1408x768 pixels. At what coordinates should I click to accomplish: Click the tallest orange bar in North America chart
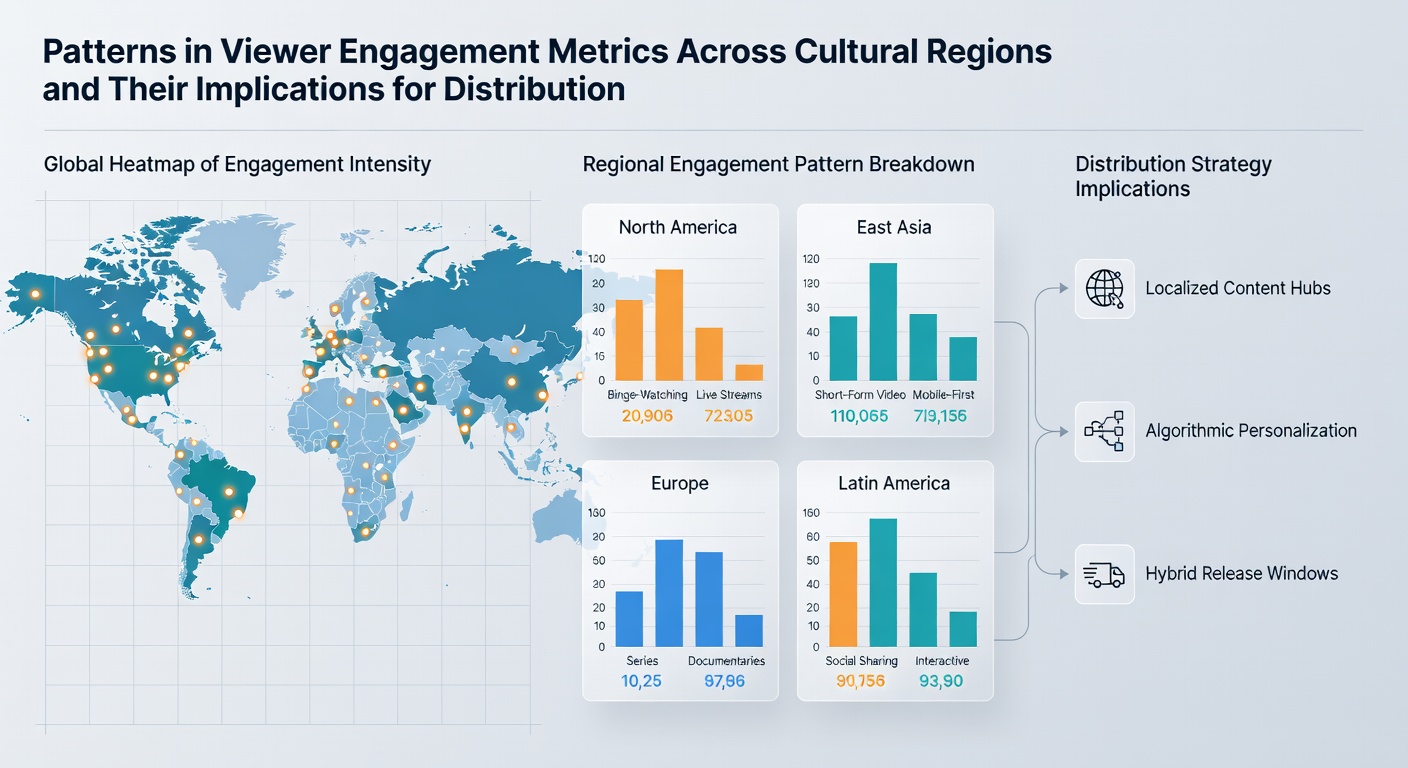[669, 325]
